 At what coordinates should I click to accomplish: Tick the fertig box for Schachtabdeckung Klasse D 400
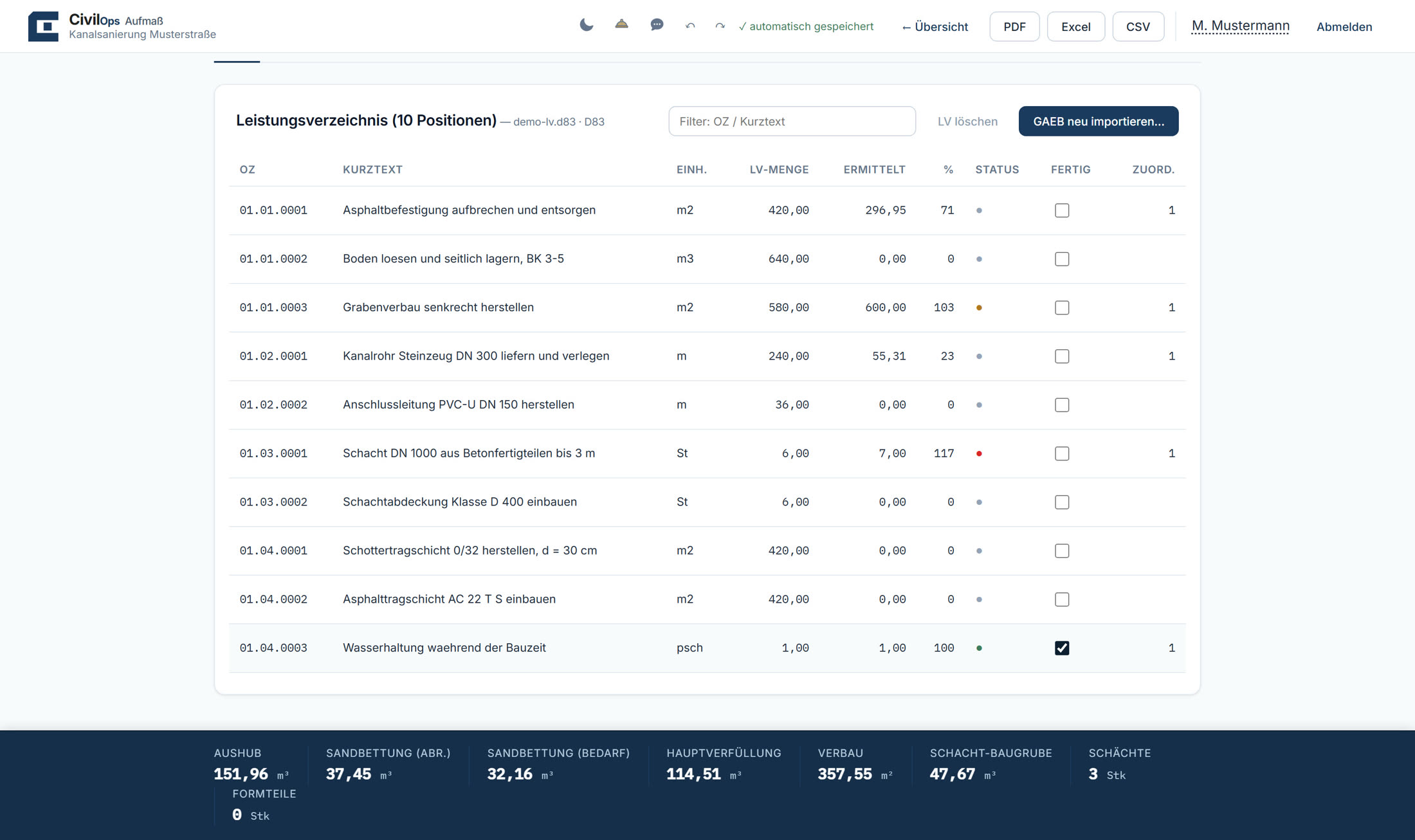pyautogui.click(x=1062, y=502)
